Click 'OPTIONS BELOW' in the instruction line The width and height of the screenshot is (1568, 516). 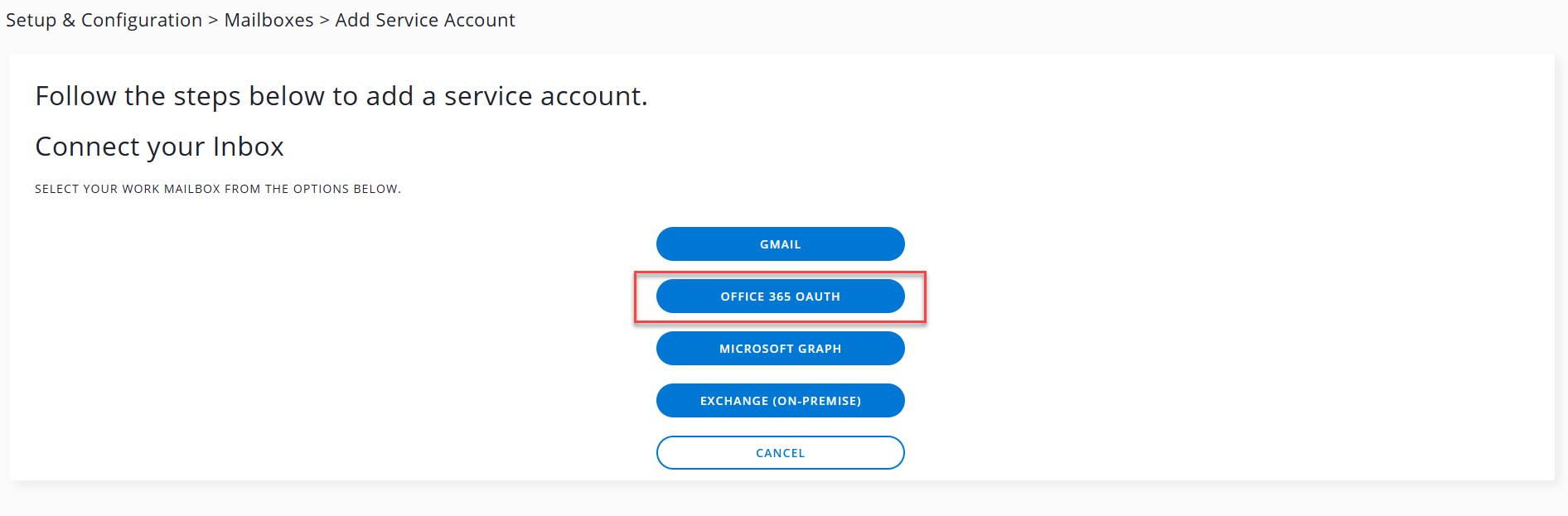[x=346, y=189]
